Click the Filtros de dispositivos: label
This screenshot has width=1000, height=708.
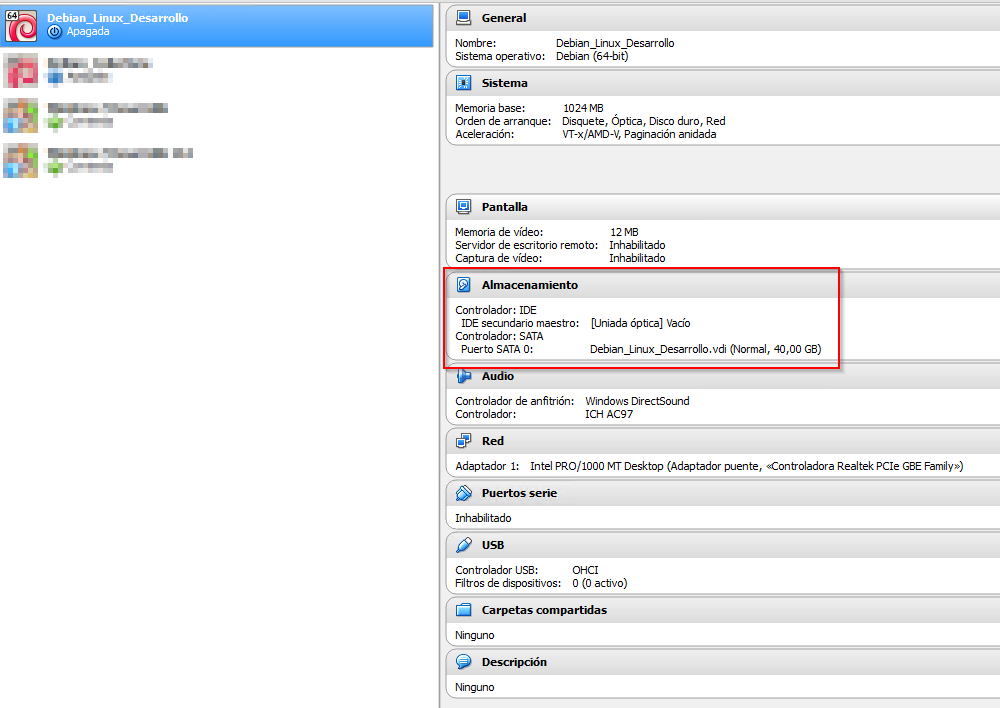[x=508, y=583]
